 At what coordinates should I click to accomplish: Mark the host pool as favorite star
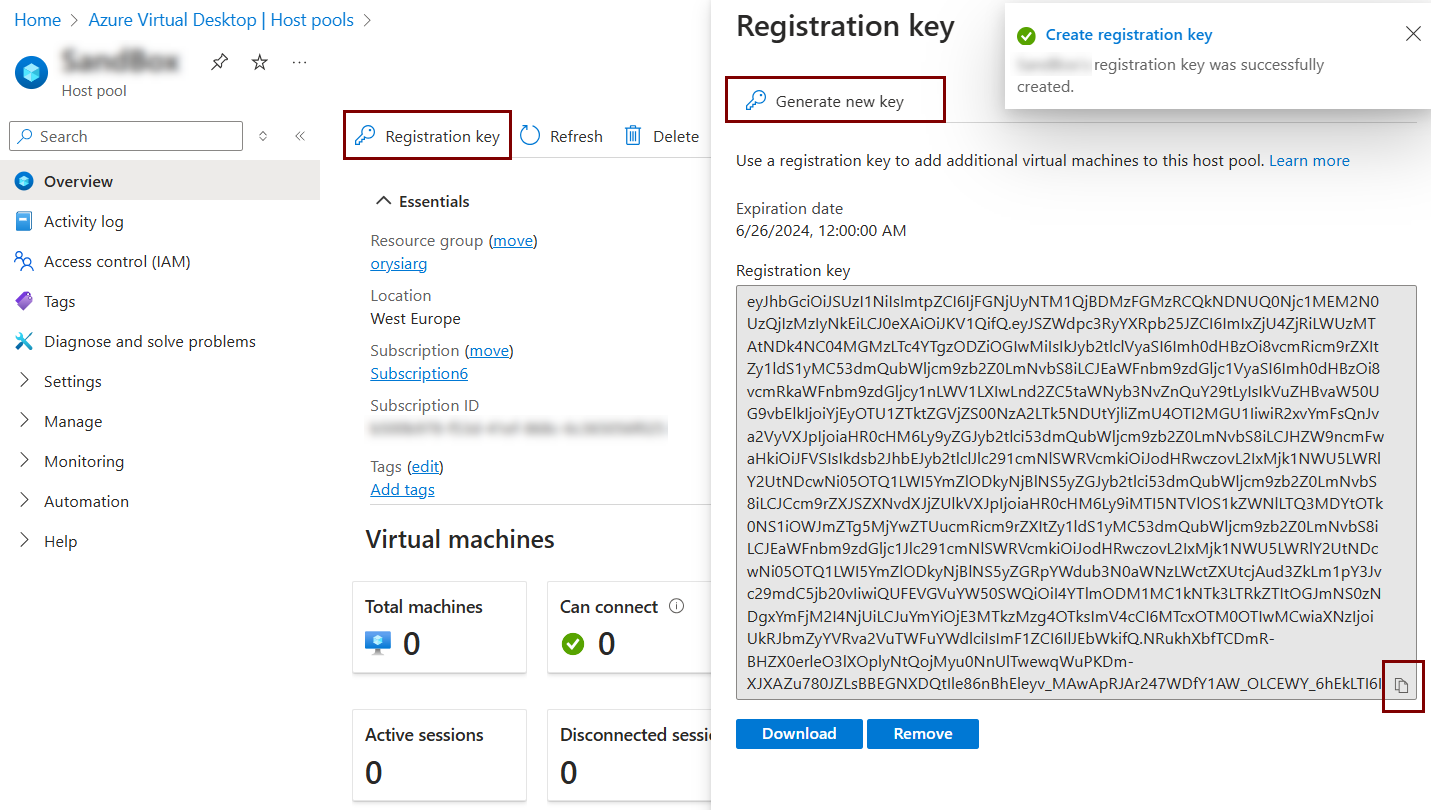pos(260,63)
